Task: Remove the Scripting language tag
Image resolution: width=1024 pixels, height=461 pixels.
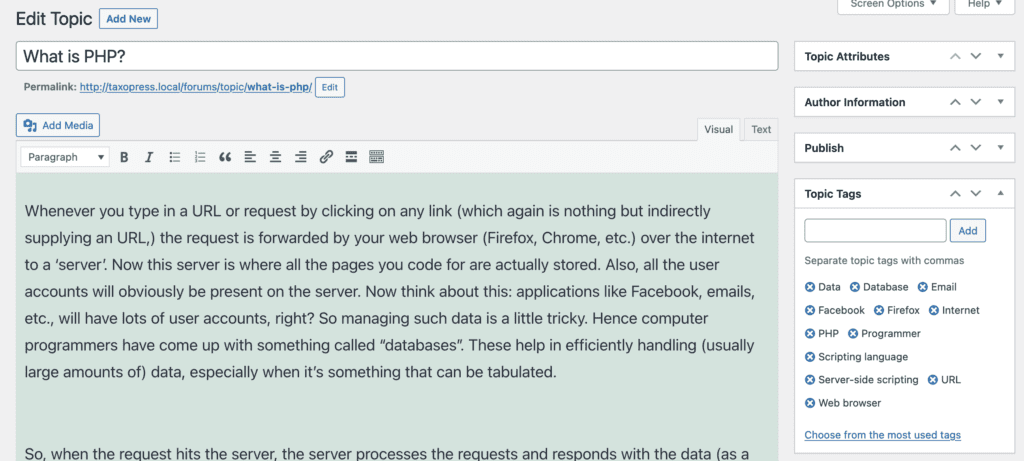Action: (810, 357)
